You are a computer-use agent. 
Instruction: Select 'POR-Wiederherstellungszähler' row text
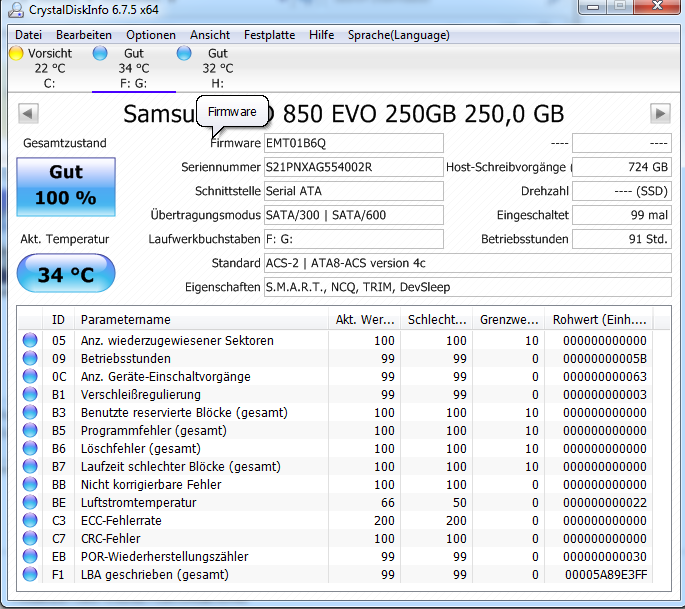[164, 556]
